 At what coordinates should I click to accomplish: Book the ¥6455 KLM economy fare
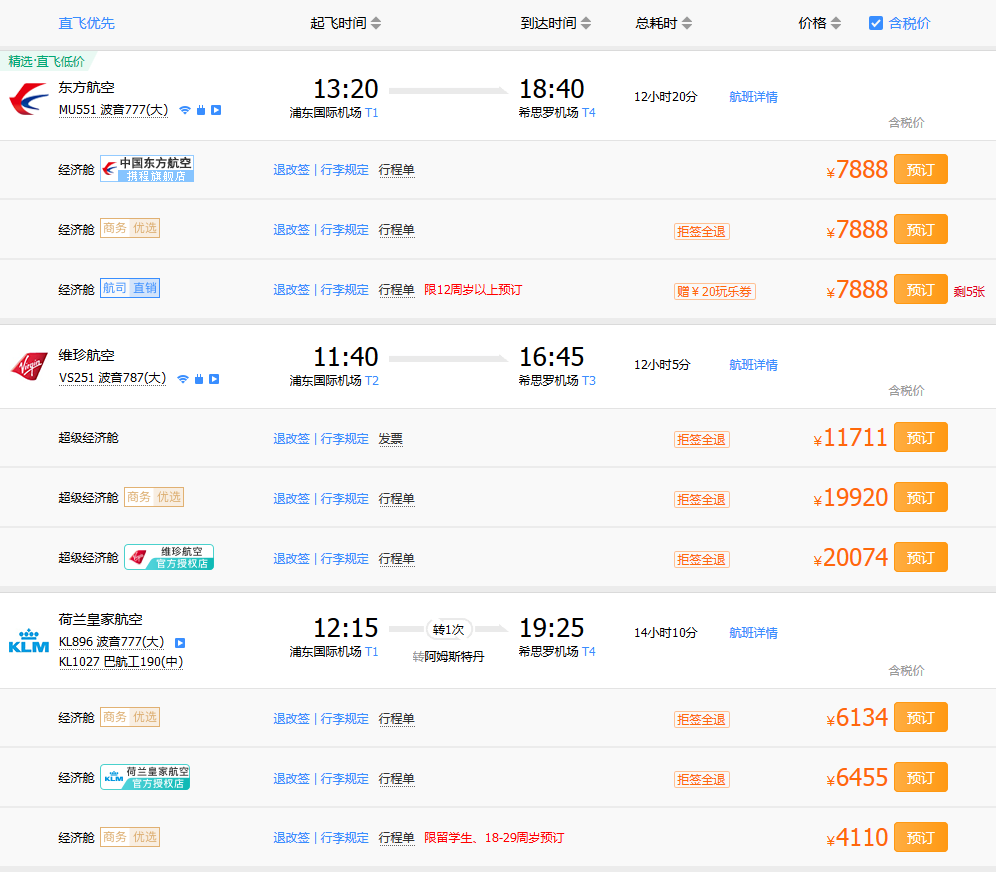[920, 777]
